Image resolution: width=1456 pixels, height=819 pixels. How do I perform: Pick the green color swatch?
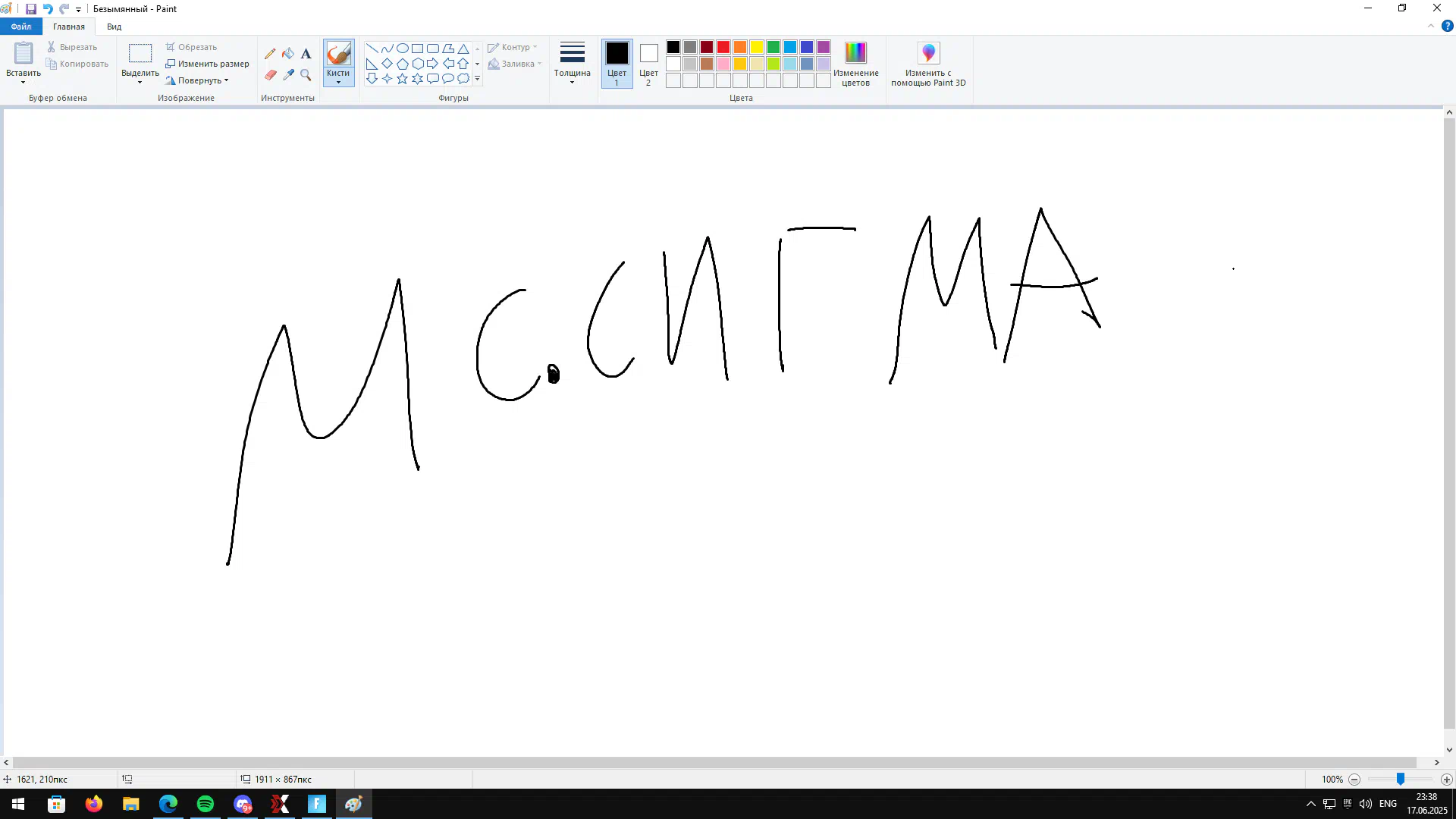[773, 47]
